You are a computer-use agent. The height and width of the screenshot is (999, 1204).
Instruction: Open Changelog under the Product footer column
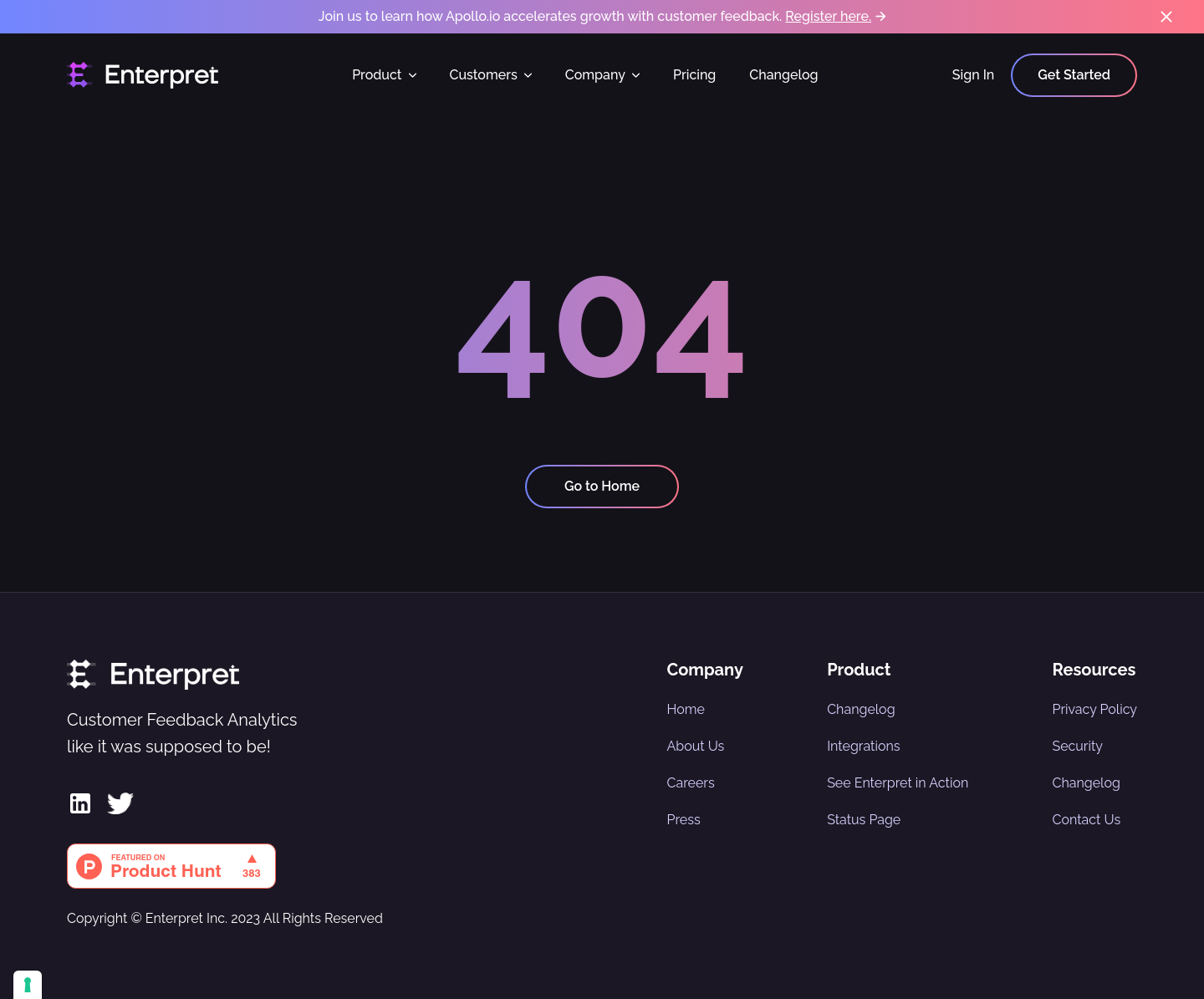(860, 709)
